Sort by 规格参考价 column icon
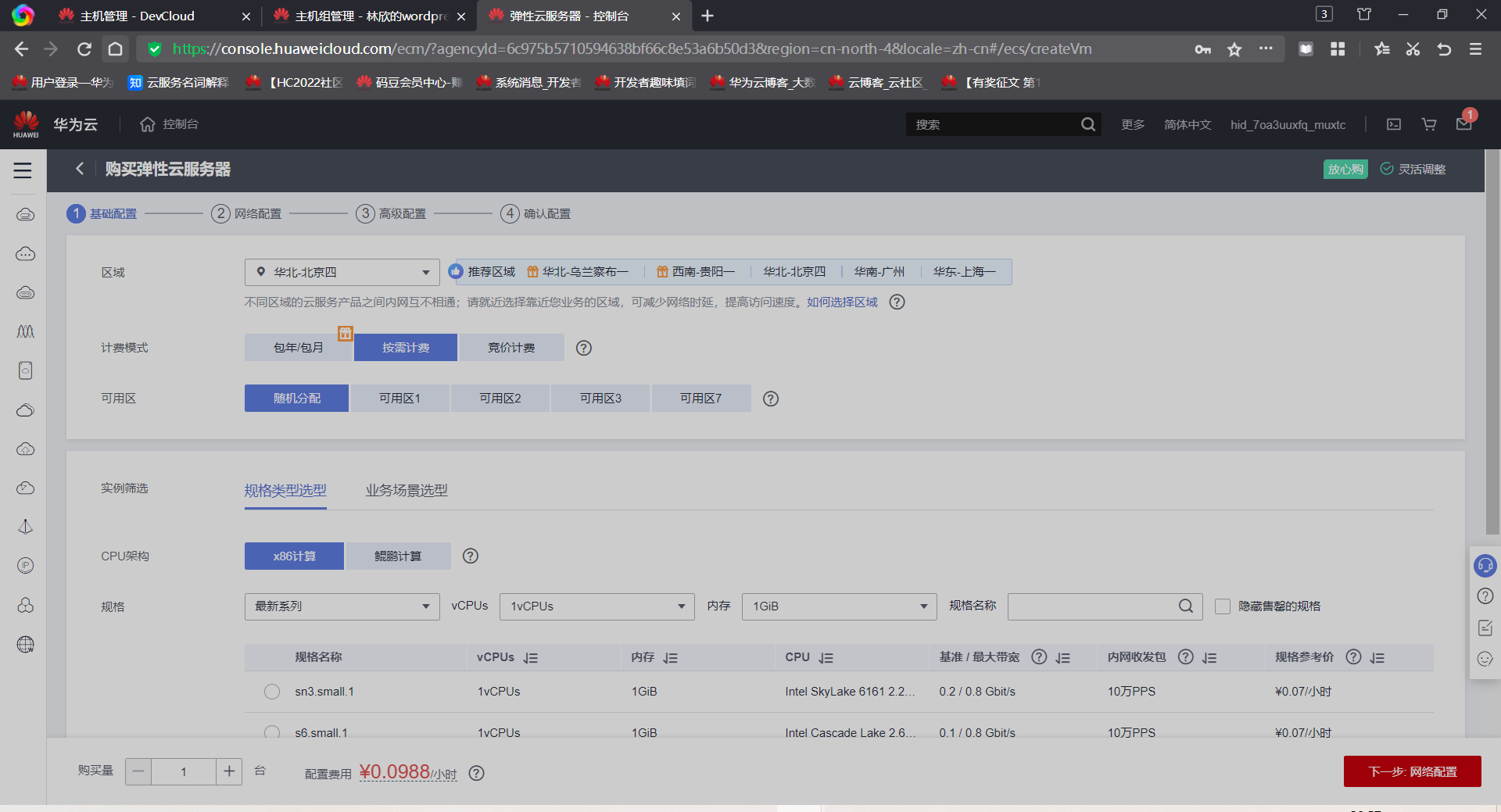Image resolution: width=1501 pixels, height=812 pixels. [x=1377, y=658]
